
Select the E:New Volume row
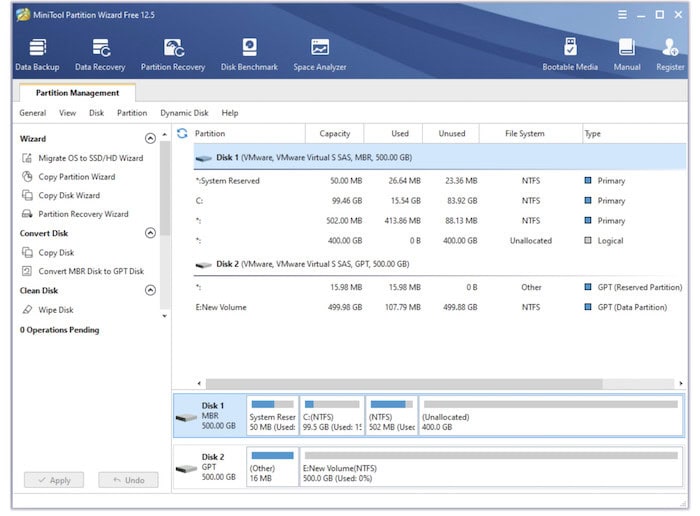(x=440, y=307)
